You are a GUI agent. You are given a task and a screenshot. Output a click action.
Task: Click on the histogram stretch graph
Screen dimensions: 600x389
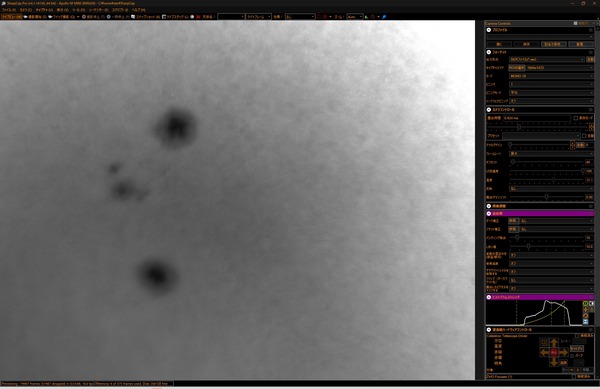(534, 313)
